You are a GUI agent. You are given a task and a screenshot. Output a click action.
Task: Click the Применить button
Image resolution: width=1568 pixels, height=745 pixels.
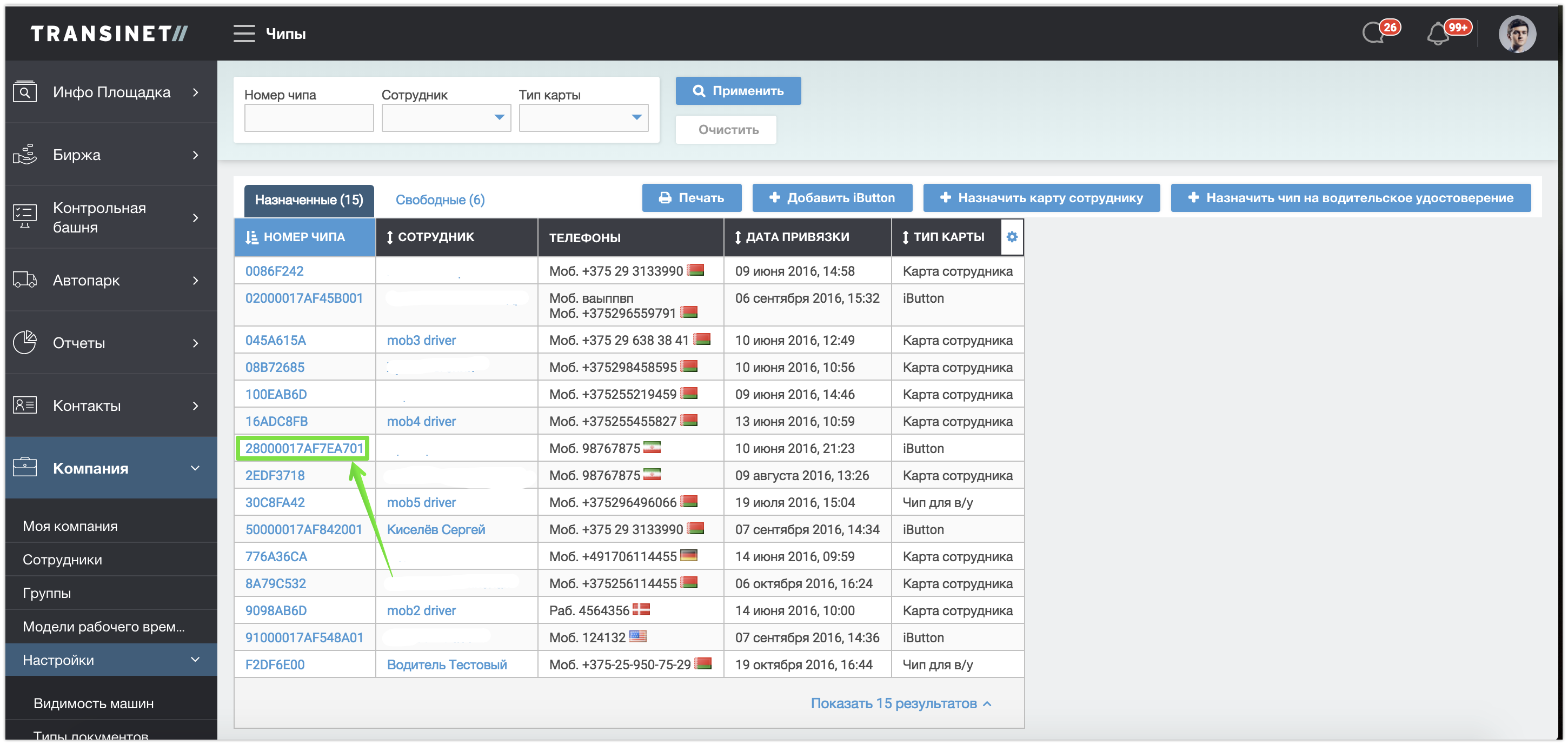click(x=738, y=91)
